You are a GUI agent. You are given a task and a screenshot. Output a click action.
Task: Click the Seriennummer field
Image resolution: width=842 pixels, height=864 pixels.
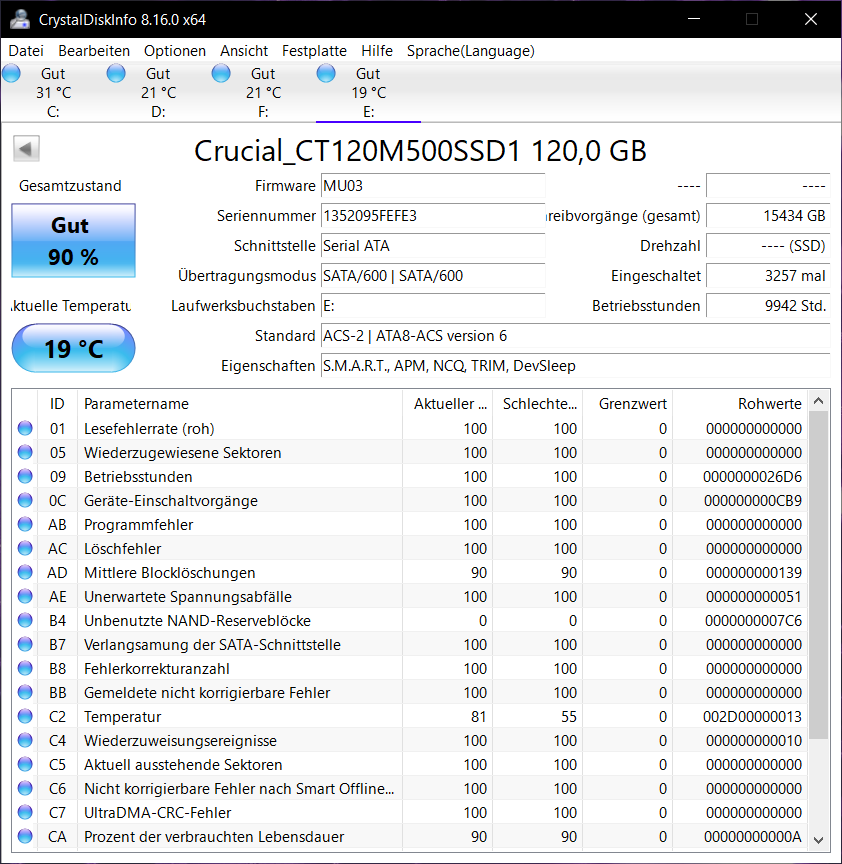click(433, 215)
